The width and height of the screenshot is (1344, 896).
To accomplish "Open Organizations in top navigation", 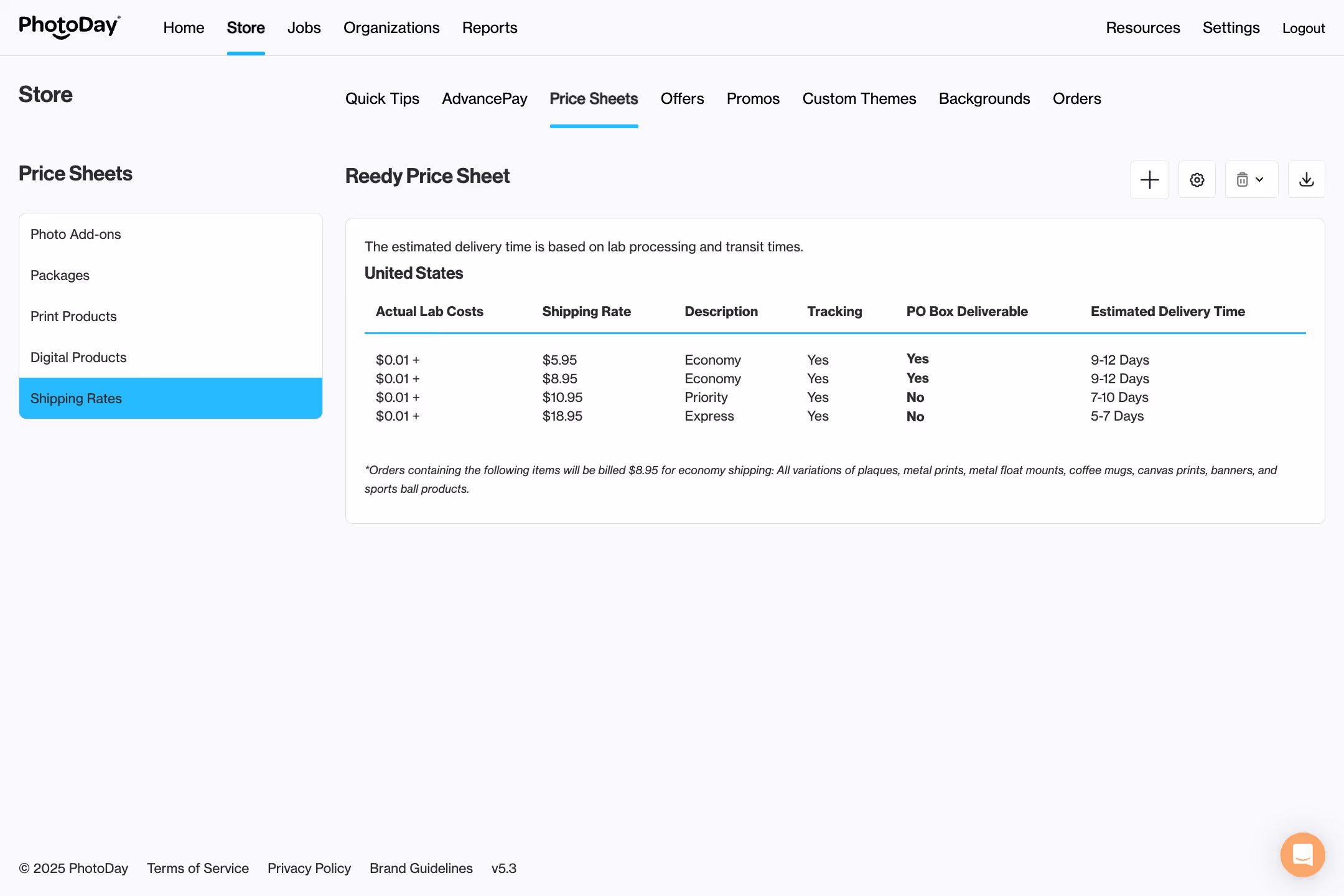I will pyautogui.click(x=391, y=28).
